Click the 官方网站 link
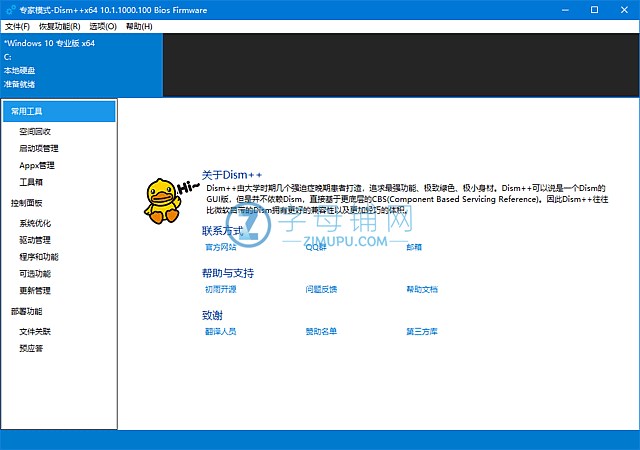This screenshot has height=450, width=640. 220,246
